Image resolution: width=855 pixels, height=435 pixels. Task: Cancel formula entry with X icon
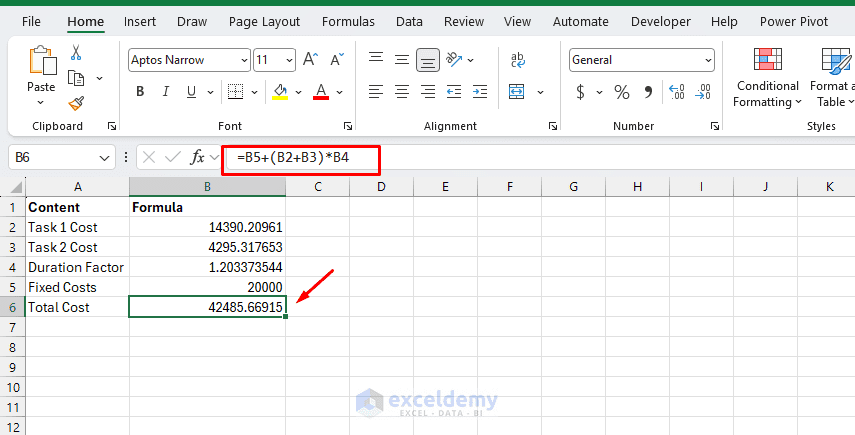[x=149, y=158]
